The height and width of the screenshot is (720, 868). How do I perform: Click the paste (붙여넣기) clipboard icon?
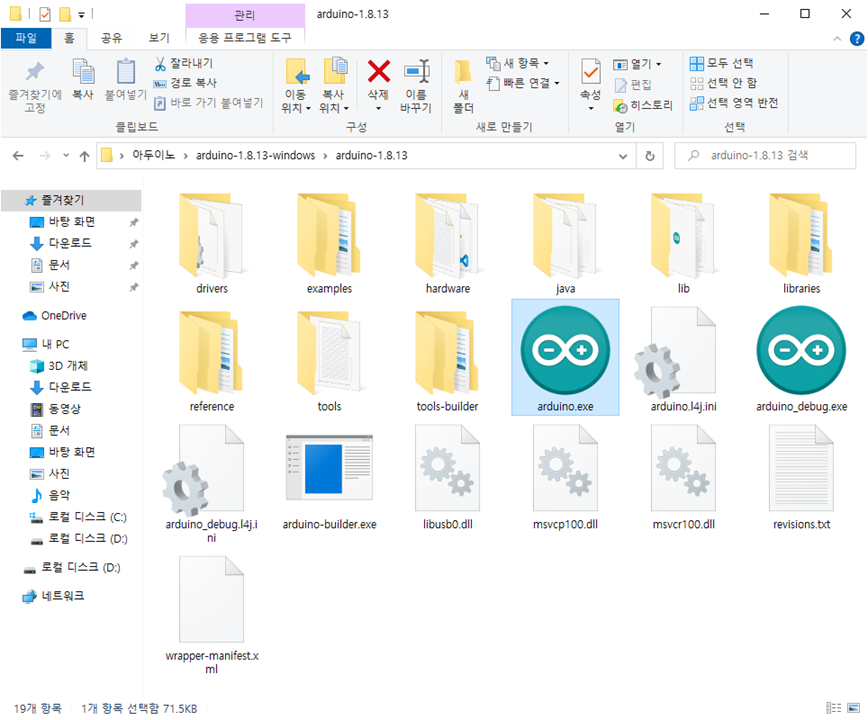126,72
